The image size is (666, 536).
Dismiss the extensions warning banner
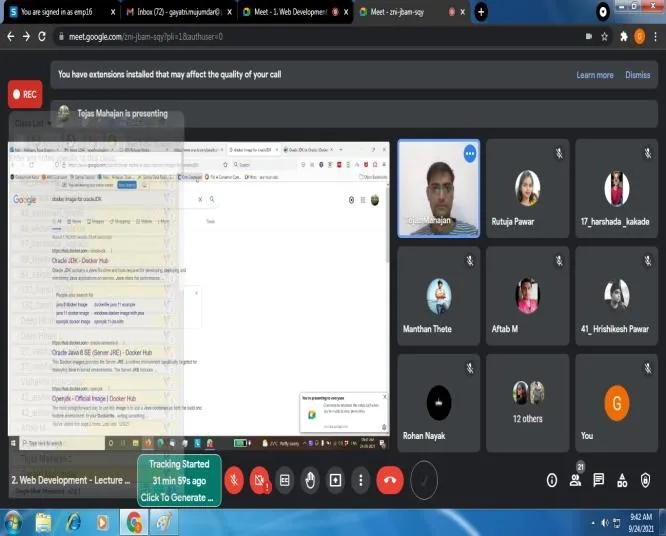click(638, 75)
